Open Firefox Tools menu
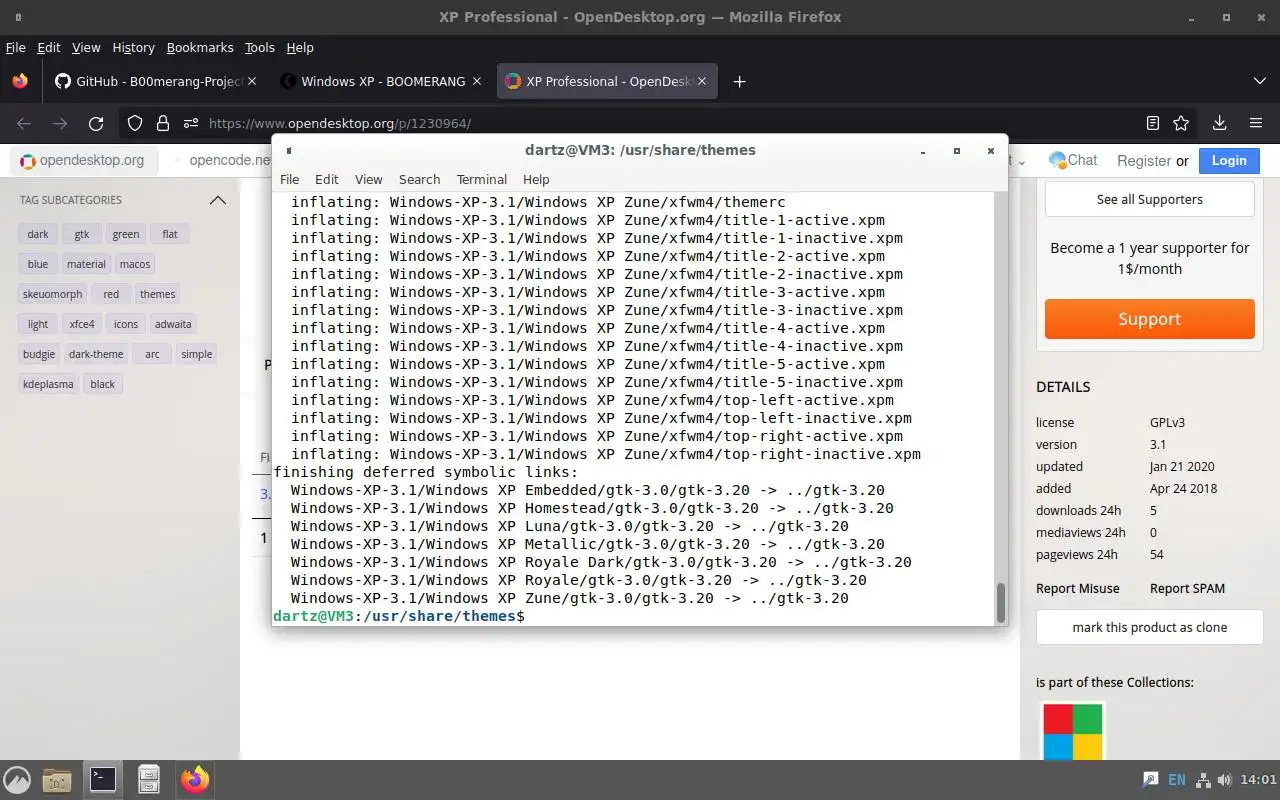The width and height of the screenshot is (1280, 800). pos(259,47)
